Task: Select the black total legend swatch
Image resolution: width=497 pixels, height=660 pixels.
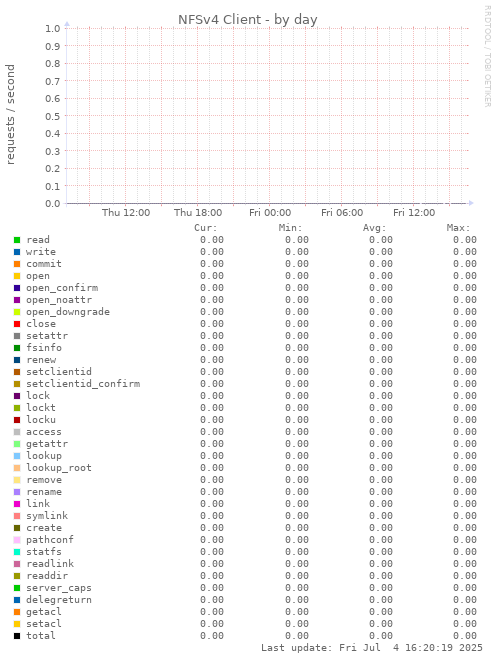Action: (x=17, y=636)
